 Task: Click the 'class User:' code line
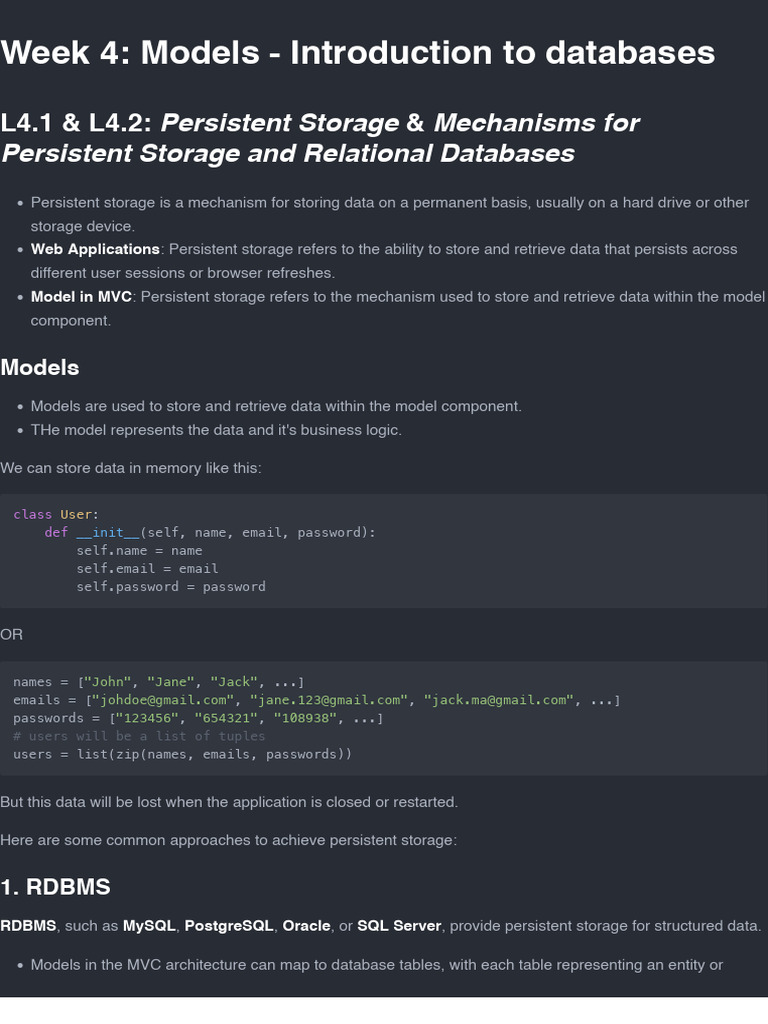point(56,514)
